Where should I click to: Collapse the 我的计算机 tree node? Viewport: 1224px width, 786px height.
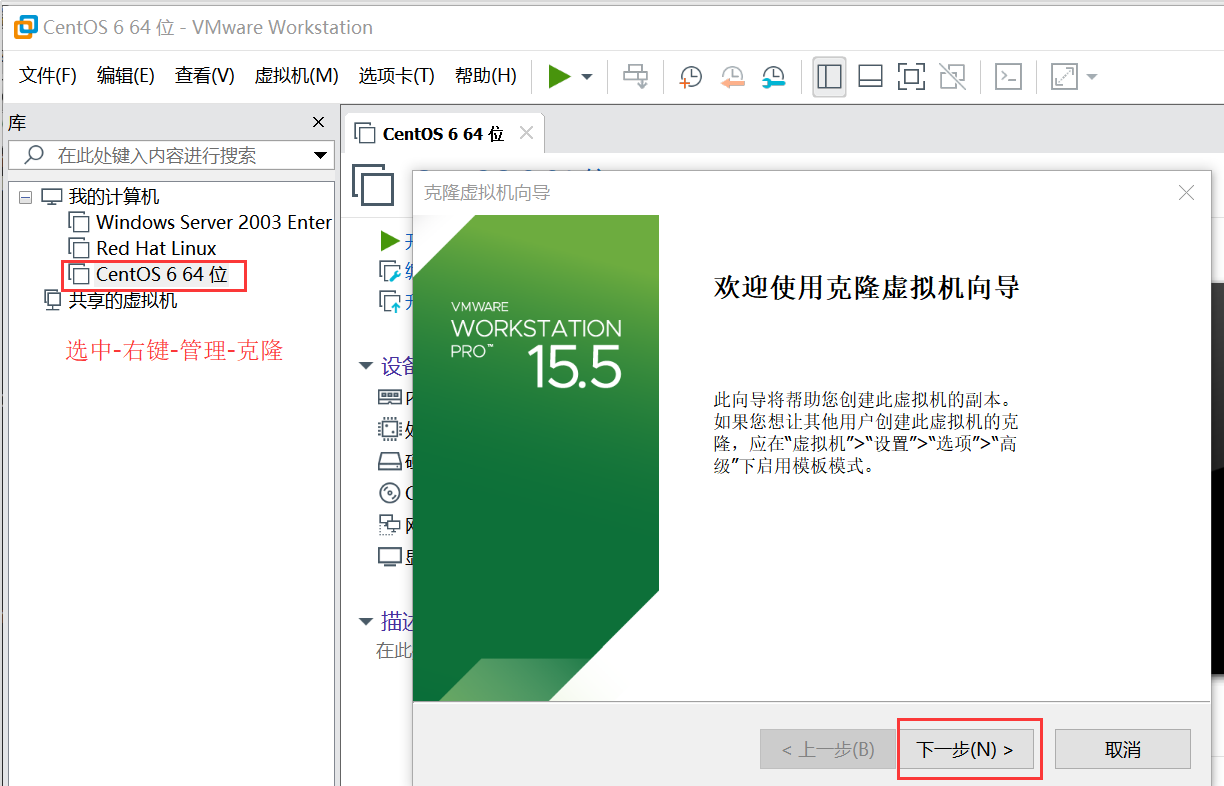26,197
